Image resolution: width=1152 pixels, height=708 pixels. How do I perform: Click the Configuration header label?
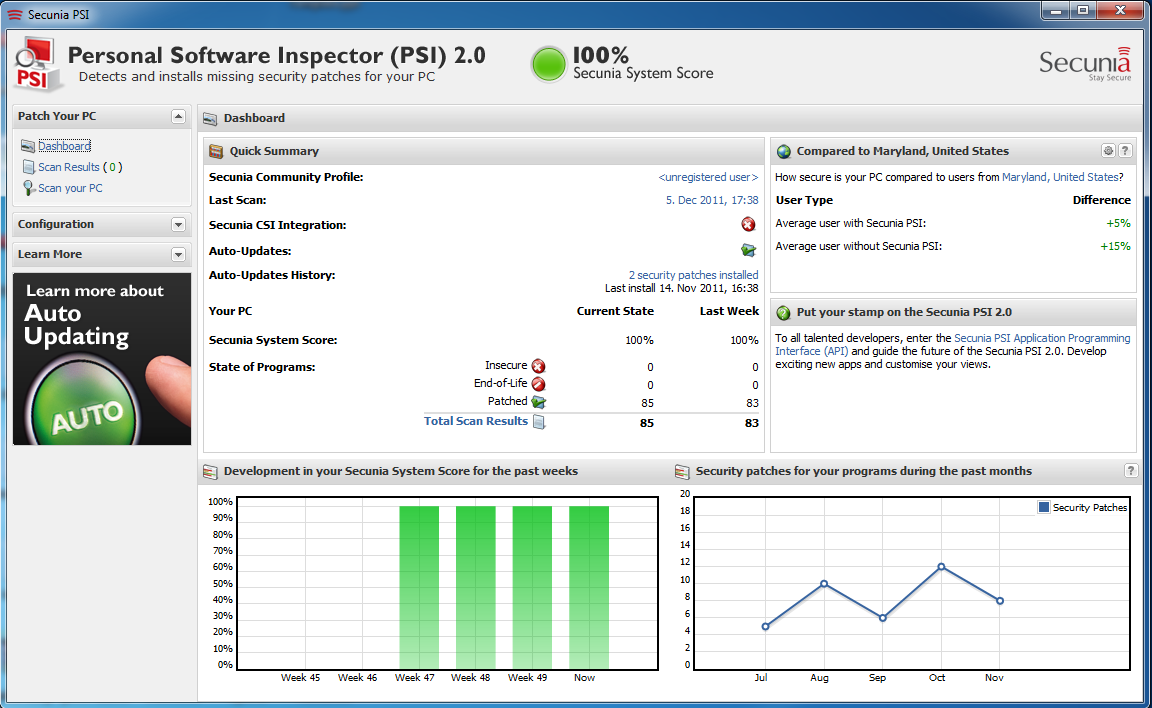tap(56, 224)
